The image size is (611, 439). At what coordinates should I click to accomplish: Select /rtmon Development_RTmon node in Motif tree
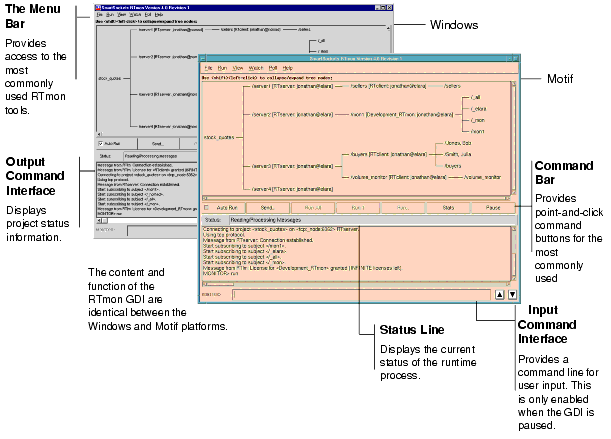point(402,115)
